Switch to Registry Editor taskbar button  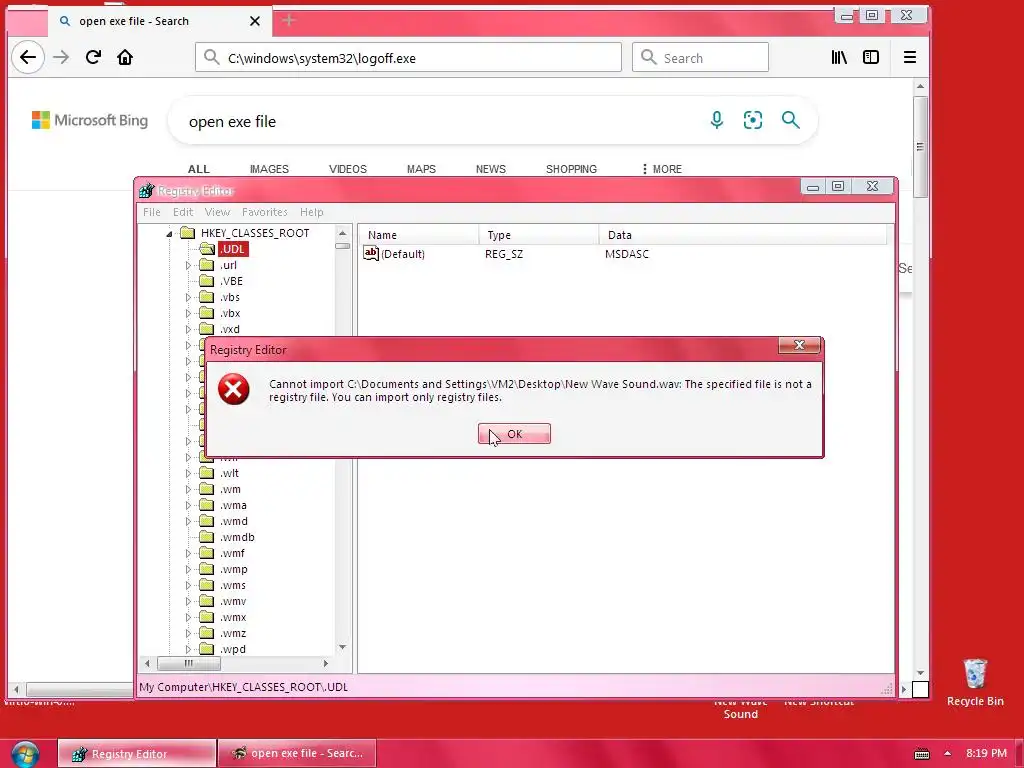pyautogui.click(x=136, y=754)
